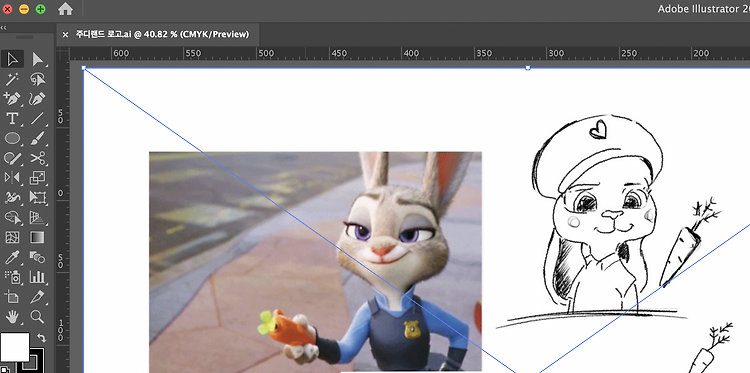Screen dimensions: 750x373
Task: Close the 주디랜드 로고.ai document tab
Action: pyautogui.click(x=66, y=34)
